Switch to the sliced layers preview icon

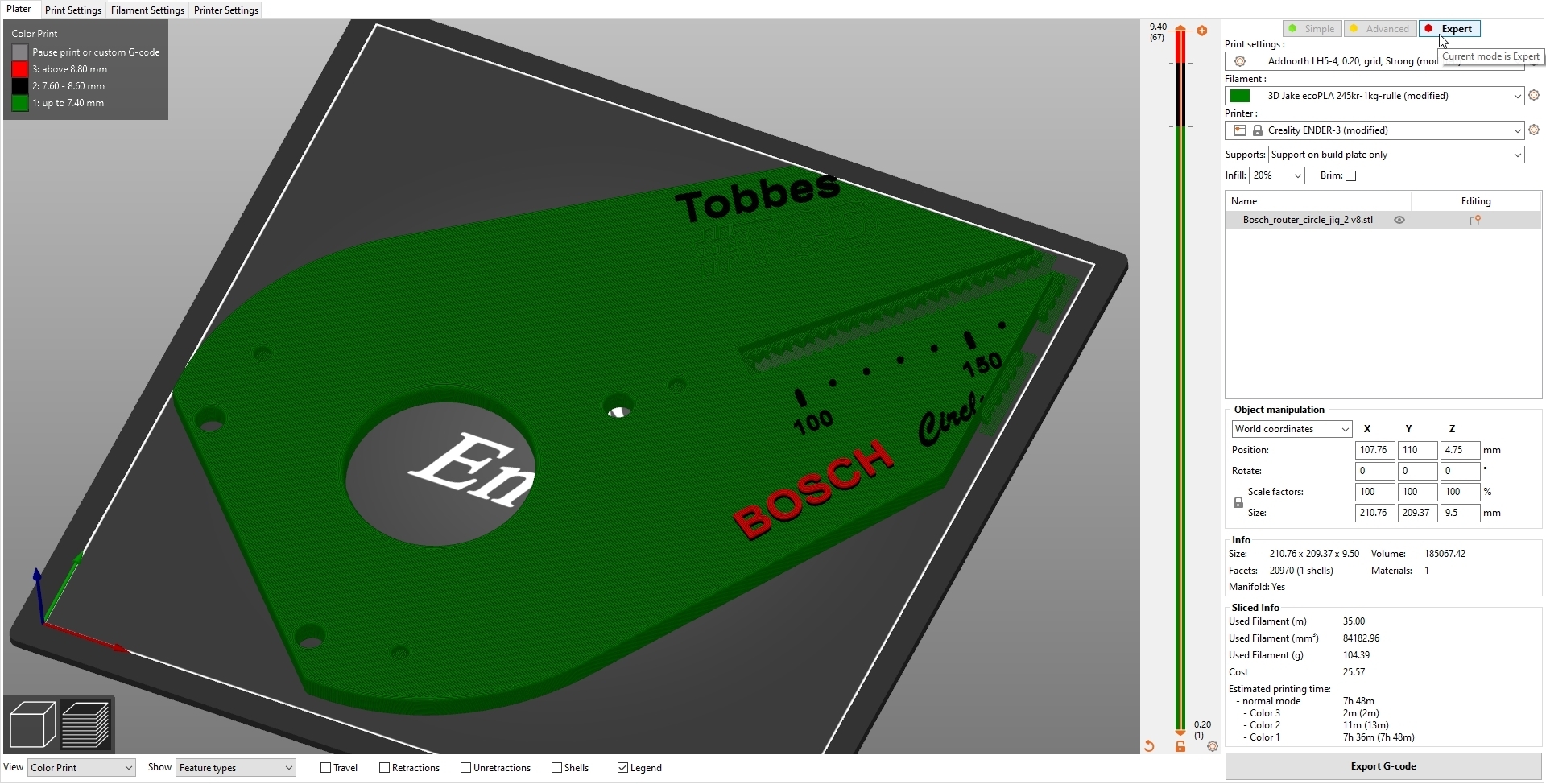[x=85, y=724]
